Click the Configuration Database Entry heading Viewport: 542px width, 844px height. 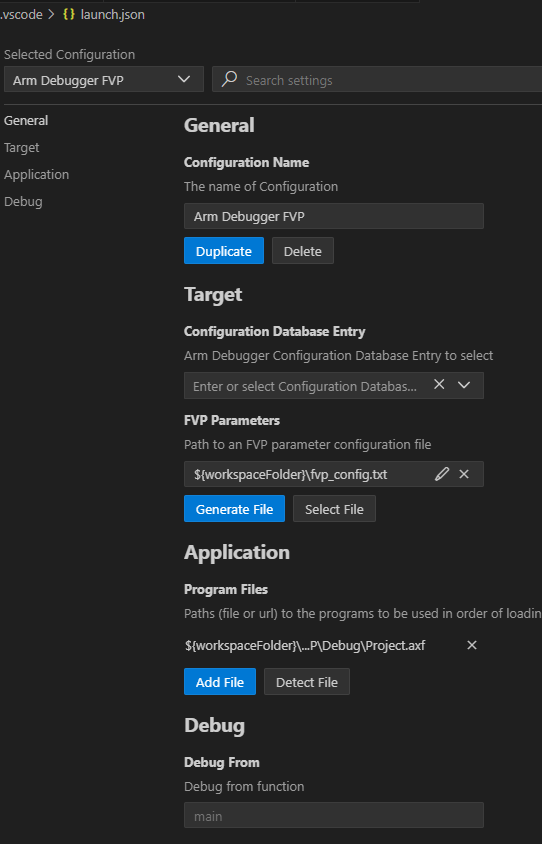click(274, 331)
